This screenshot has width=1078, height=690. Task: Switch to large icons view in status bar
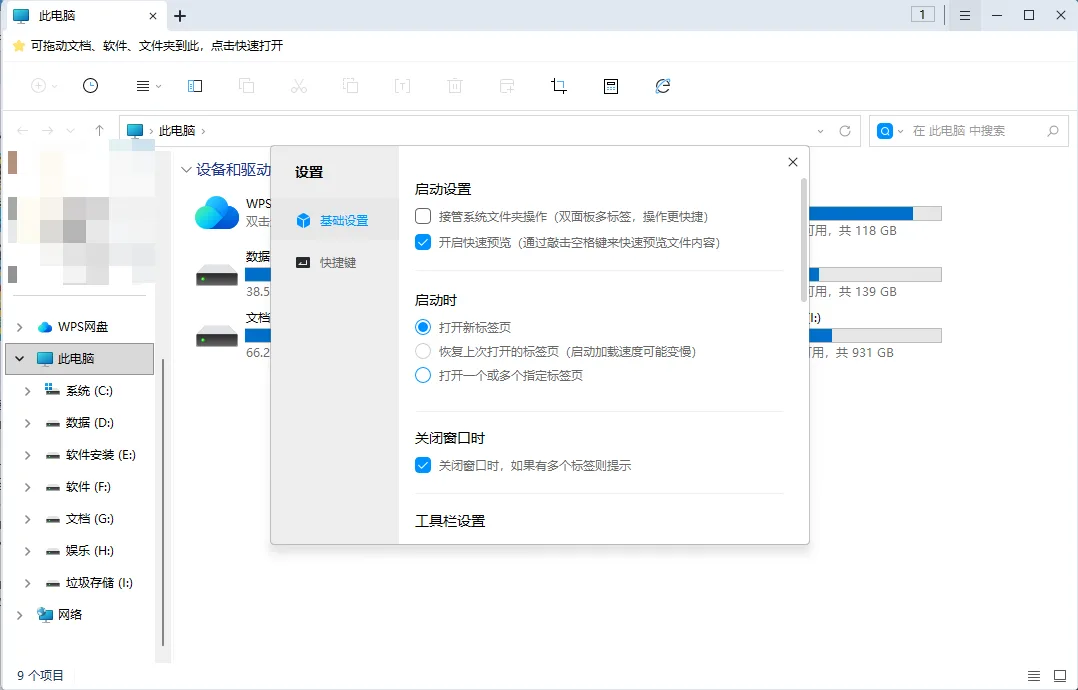(1059, 676)
